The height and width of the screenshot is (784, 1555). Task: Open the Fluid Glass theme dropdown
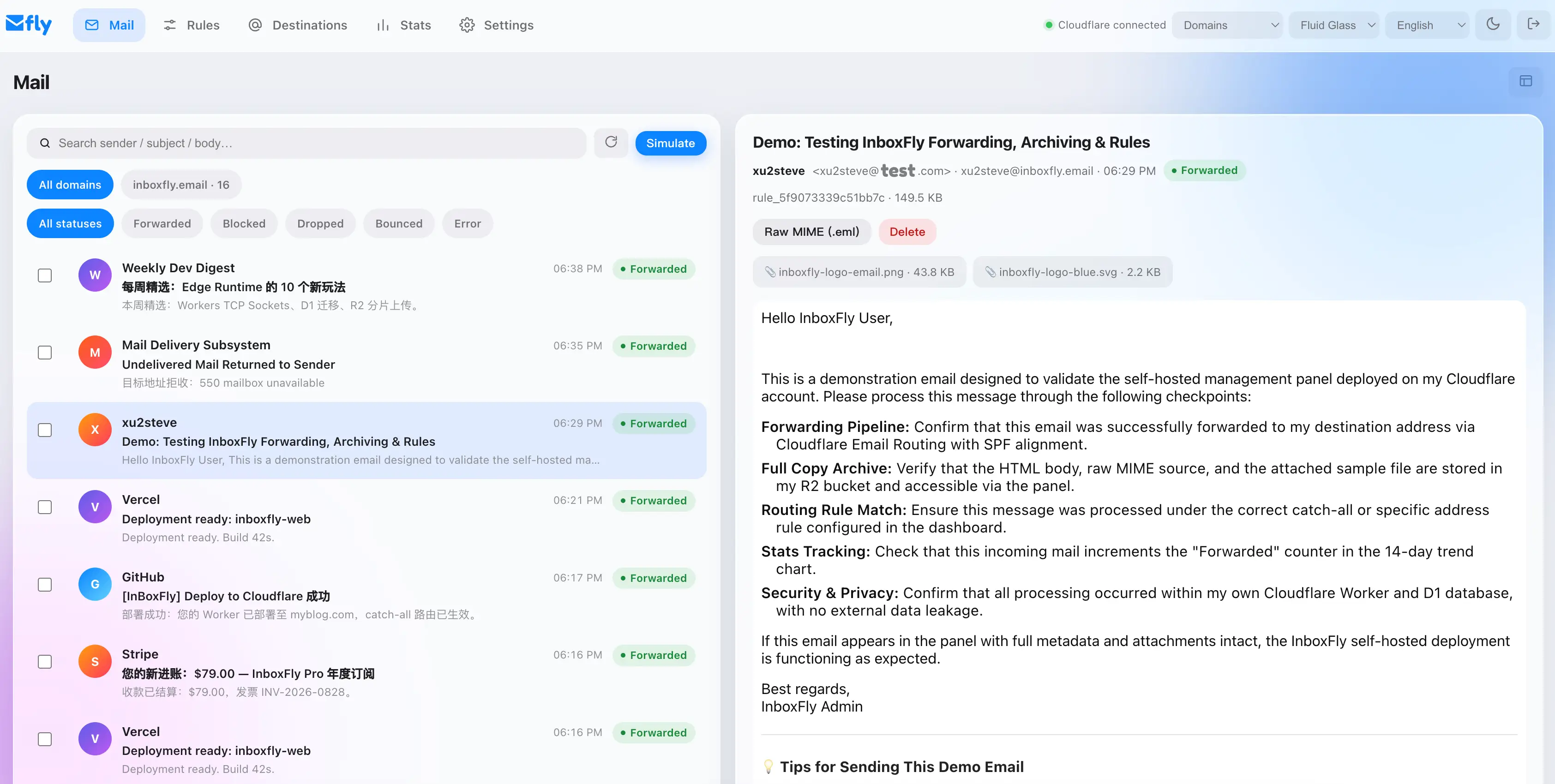point(1334,25)
